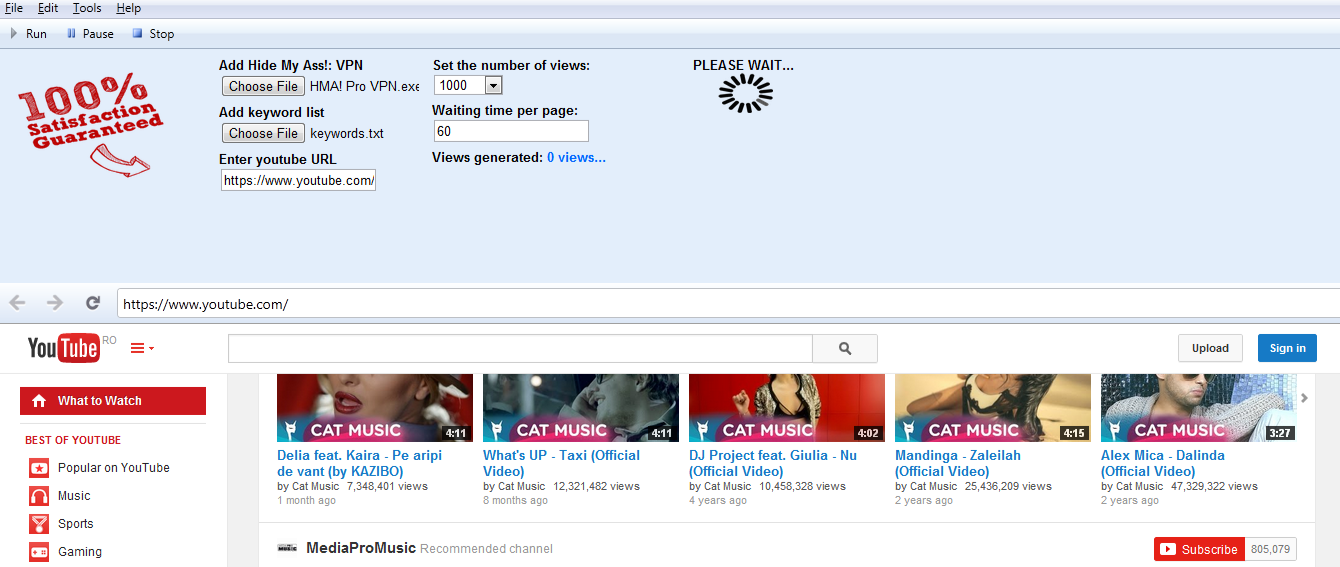This screenshot has width=1340, height=567.
Task: Show next videos with right chevron
Action: [x=1304, y=398]
